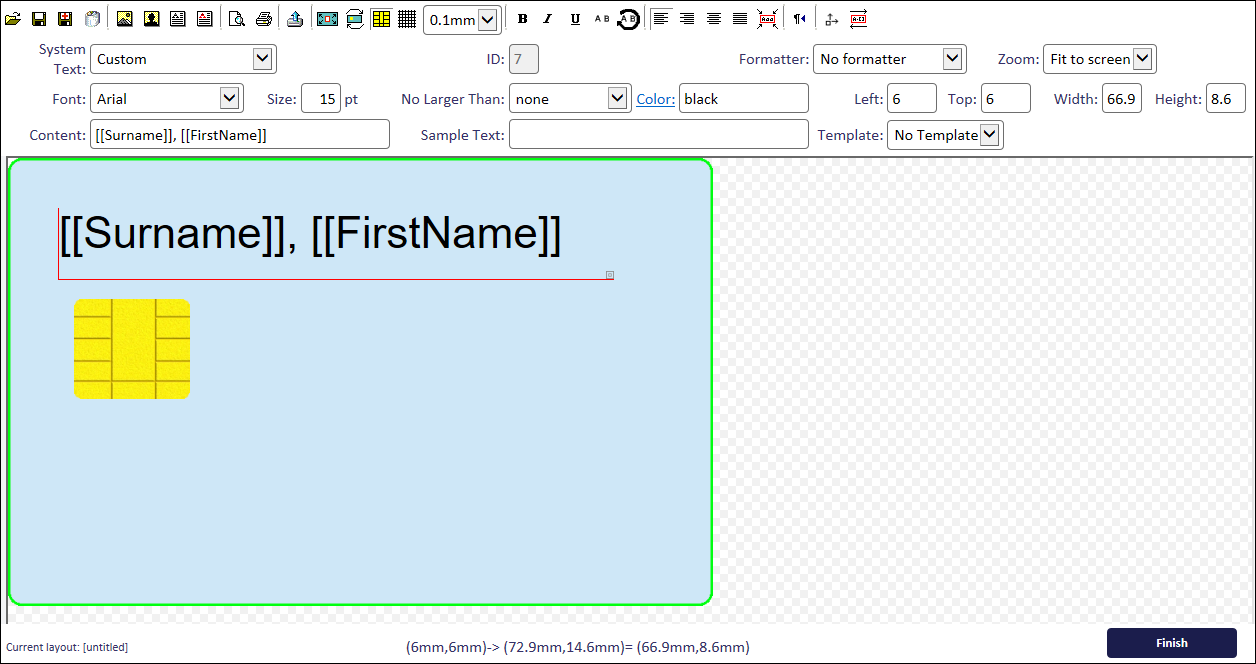Image resolution: width=1256 pixels, height=664 pixels.
Task: Flip the card with the rotate arrows icon
Action: tap(355, 18)
